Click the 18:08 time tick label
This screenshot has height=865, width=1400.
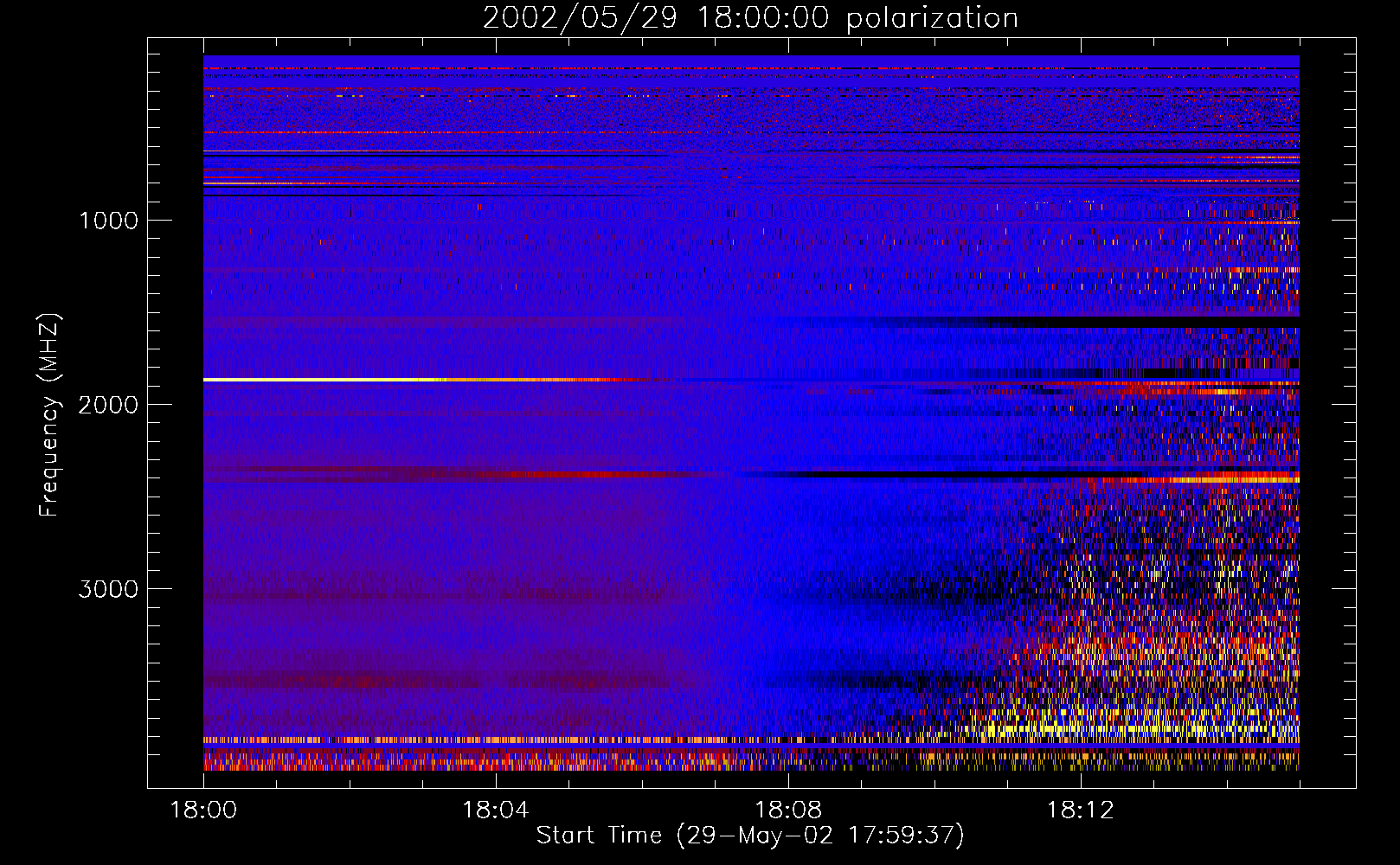pos(788,811)
